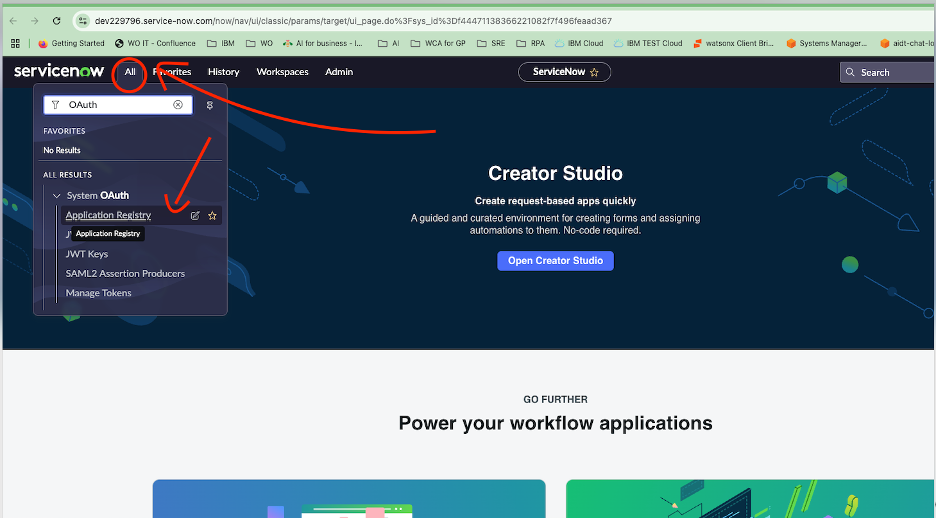
Task: Click Power your workflow applications heading
Action: 555,423
